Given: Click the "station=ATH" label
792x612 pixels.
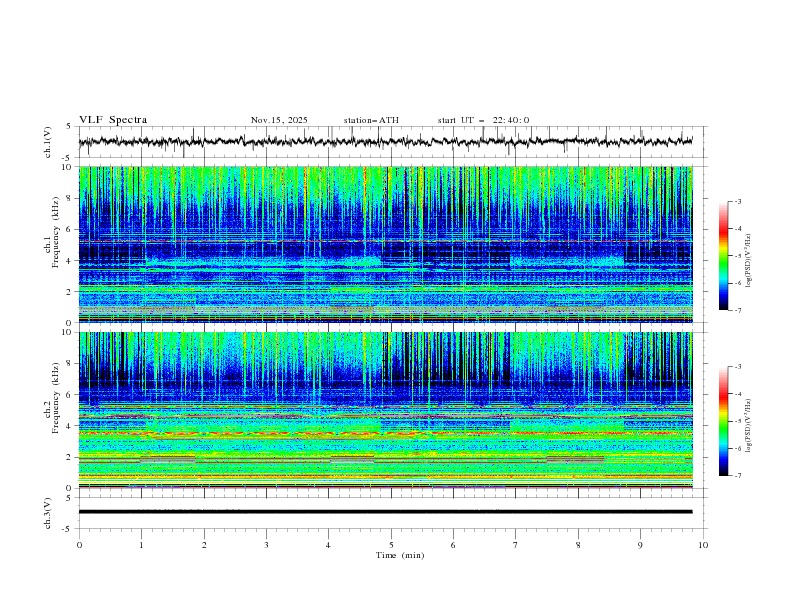Looking at the screenshot, I should tap(371, 120).
